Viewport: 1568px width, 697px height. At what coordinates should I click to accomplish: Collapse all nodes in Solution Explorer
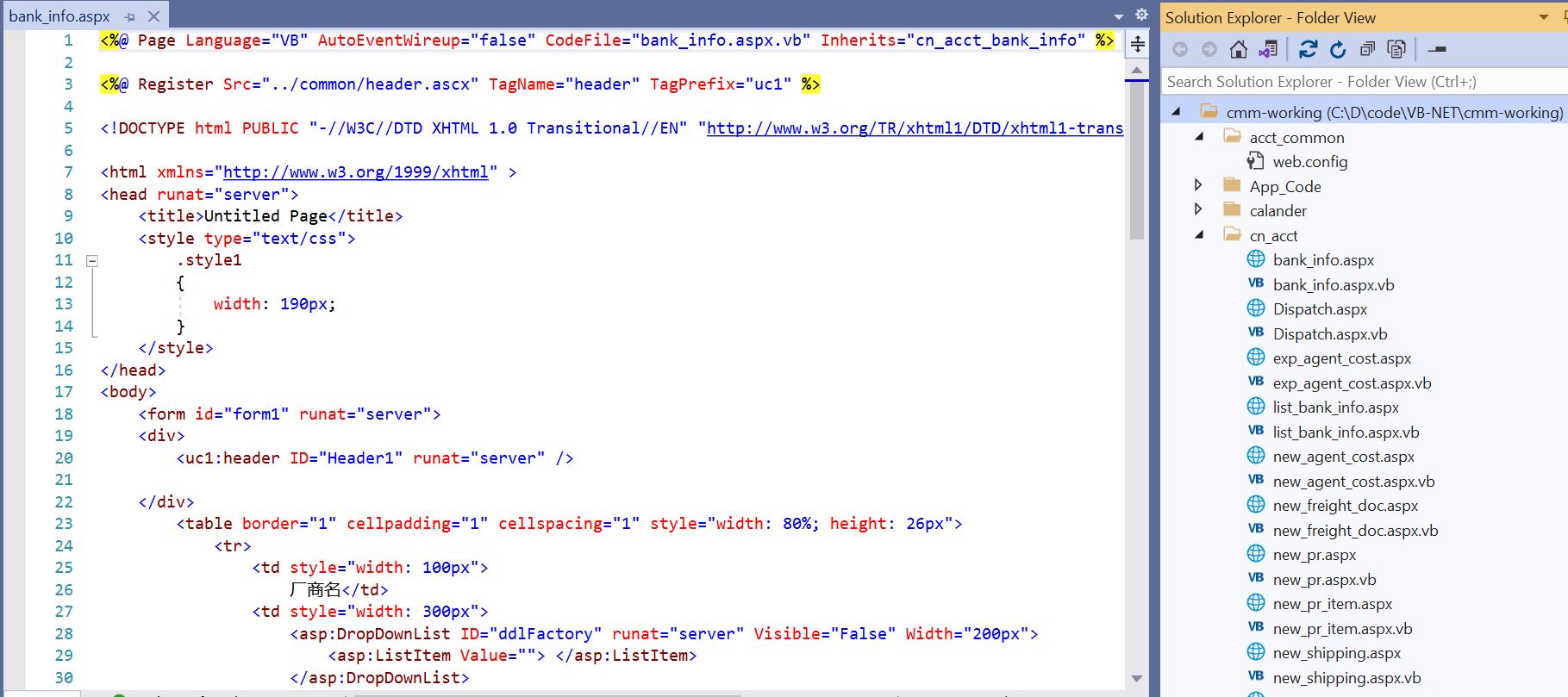[x=1367, y=50]
